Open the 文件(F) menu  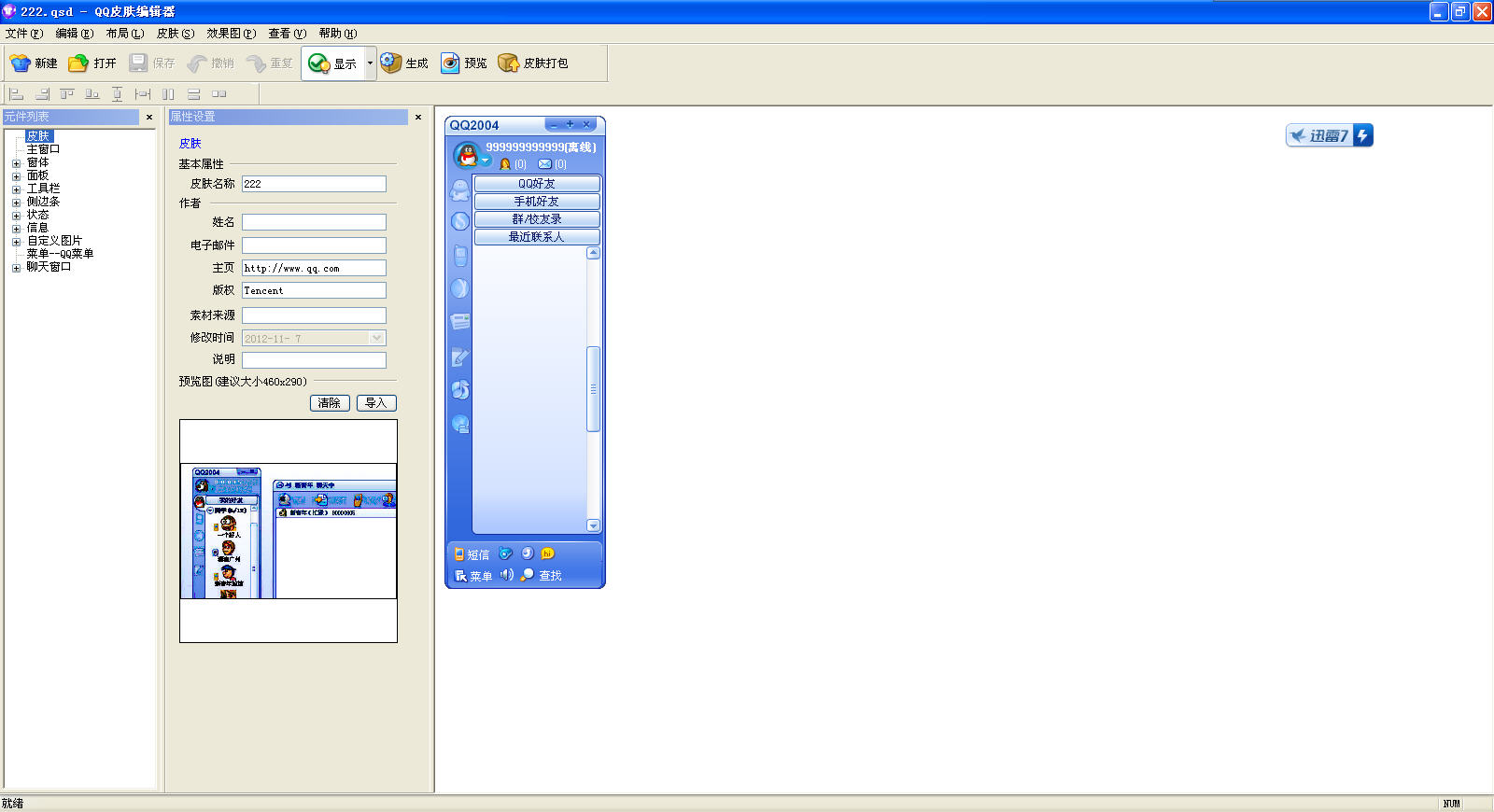coord(24,34)
